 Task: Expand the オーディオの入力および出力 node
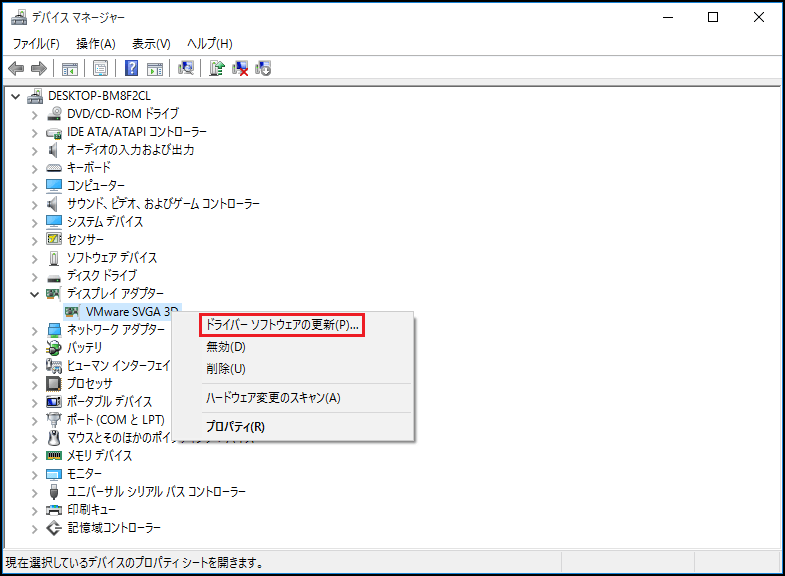point(35,151)
